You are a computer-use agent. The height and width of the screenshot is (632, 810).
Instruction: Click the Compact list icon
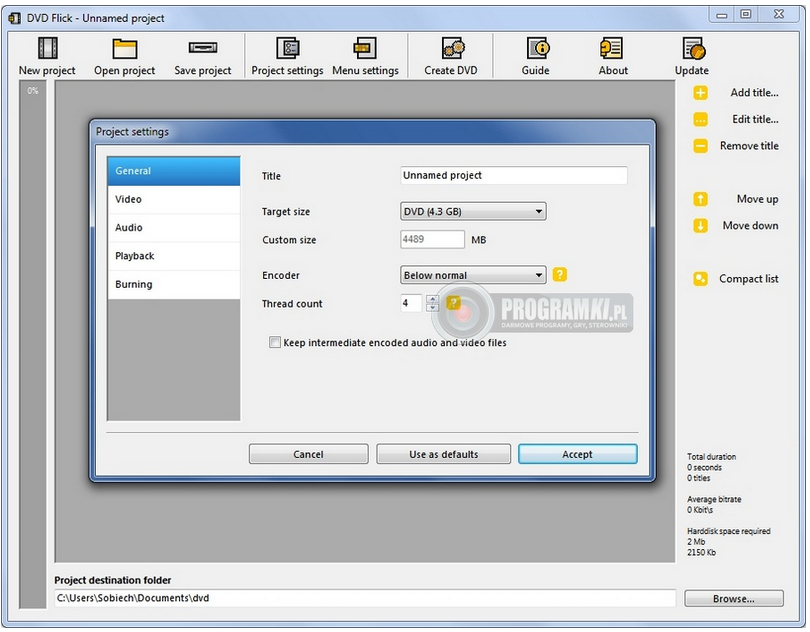point(700,279)
